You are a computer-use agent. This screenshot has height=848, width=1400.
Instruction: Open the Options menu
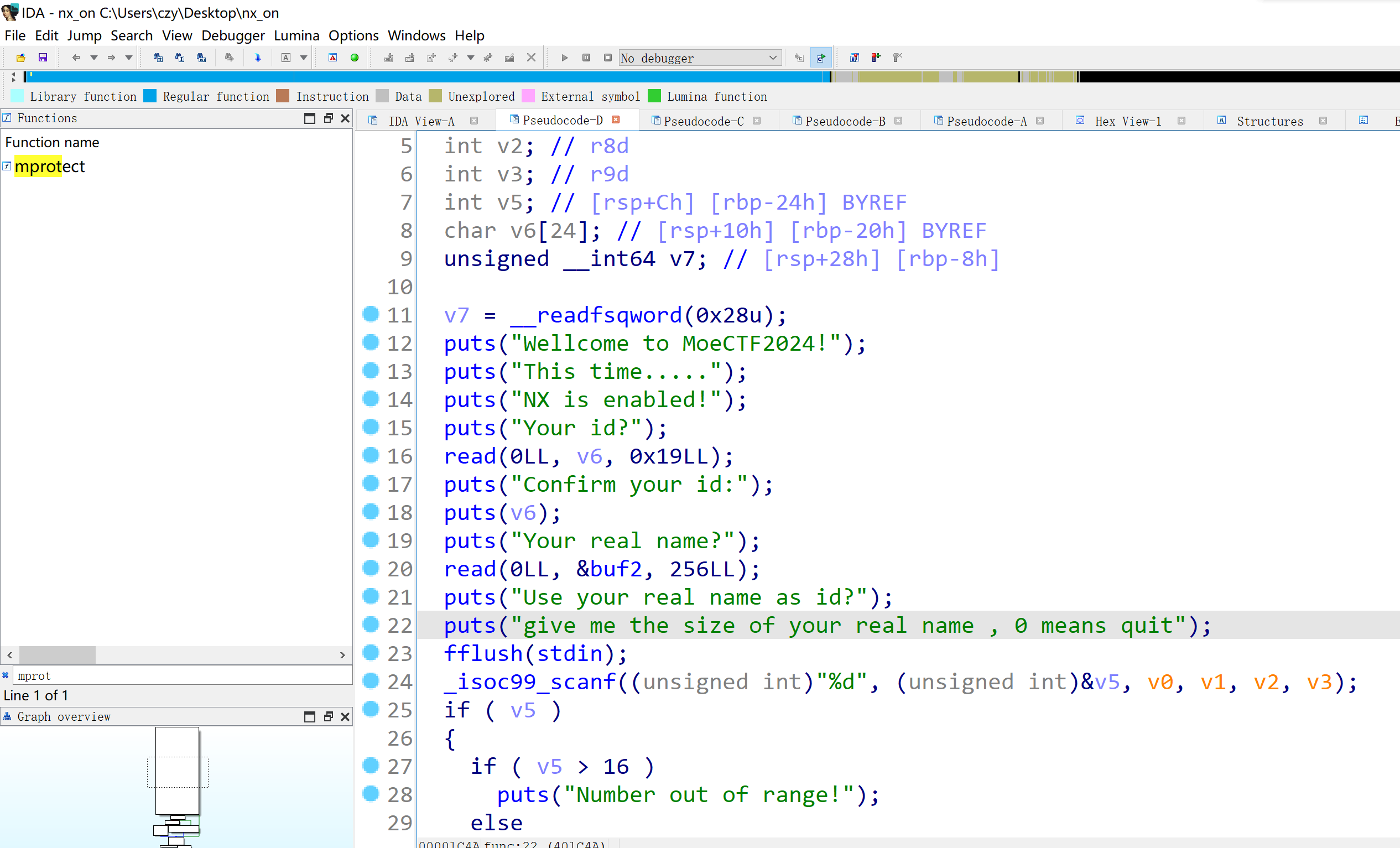point(353,35)
